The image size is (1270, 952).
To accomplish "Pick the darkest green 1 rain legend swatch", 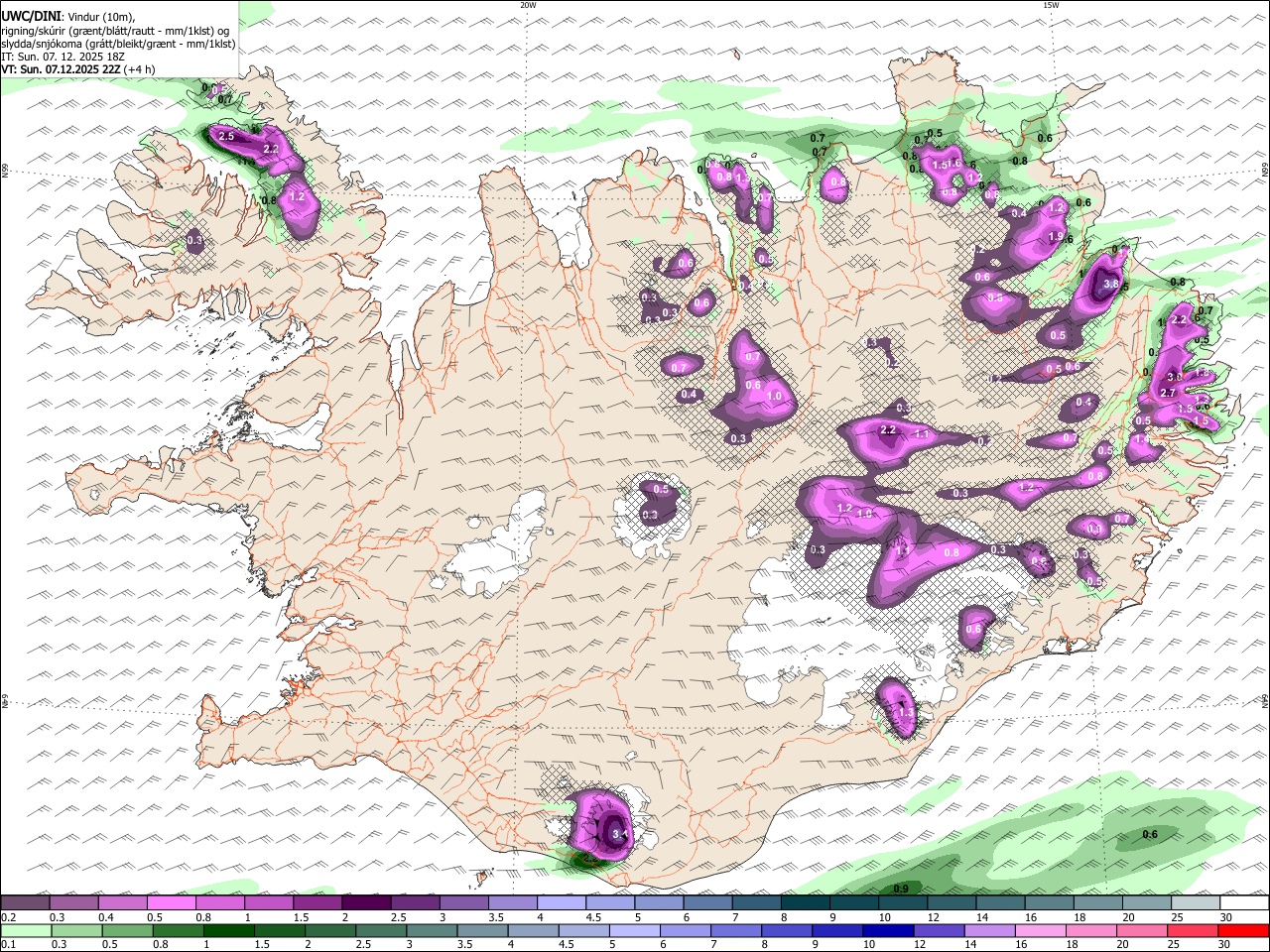I will 228,930.
